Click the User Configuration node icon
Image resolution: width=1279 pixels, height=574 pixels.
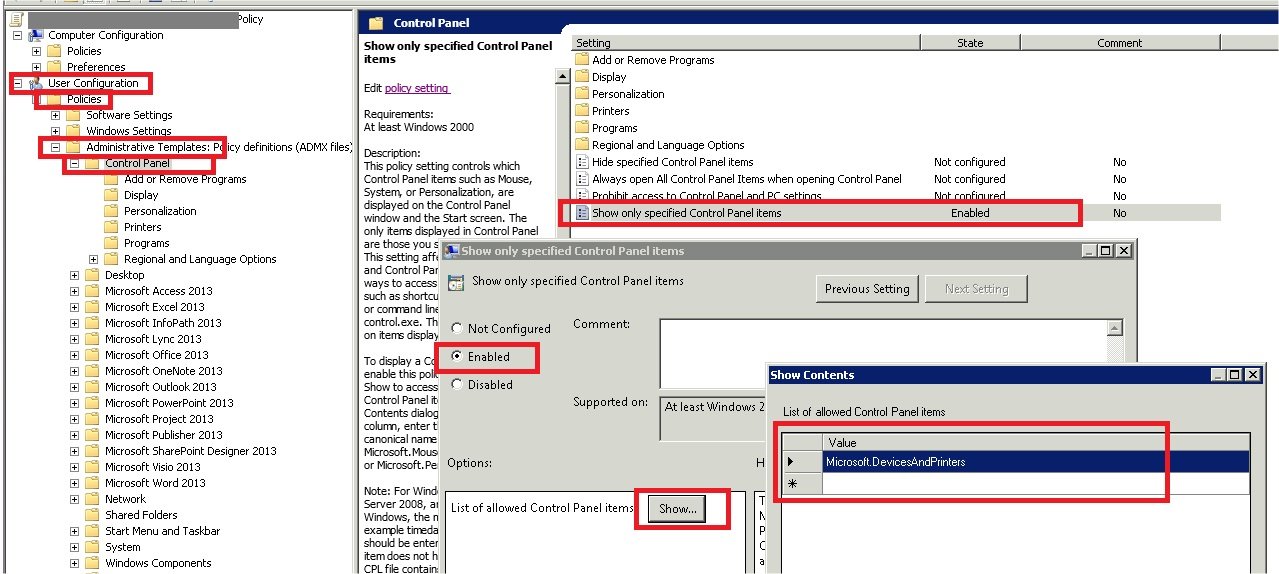click(x=36, y=83)
